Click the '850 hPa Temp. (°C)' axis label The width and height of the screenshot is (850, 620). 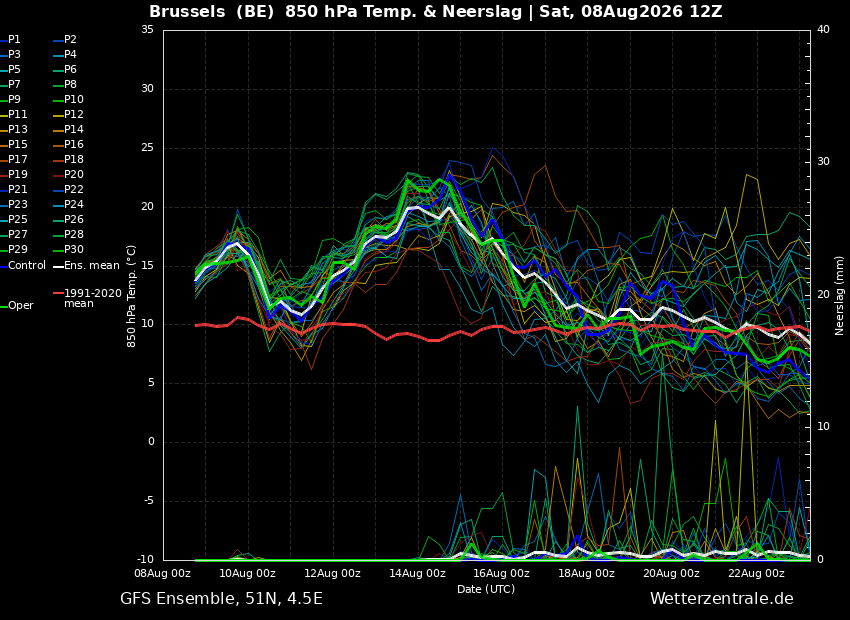(132, 296)
